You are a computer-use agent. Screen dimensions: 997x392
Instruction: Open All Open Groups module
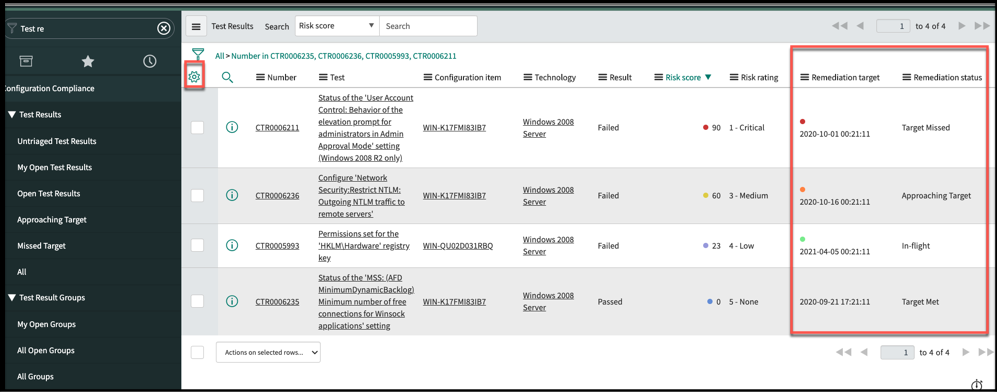[46, 350]
